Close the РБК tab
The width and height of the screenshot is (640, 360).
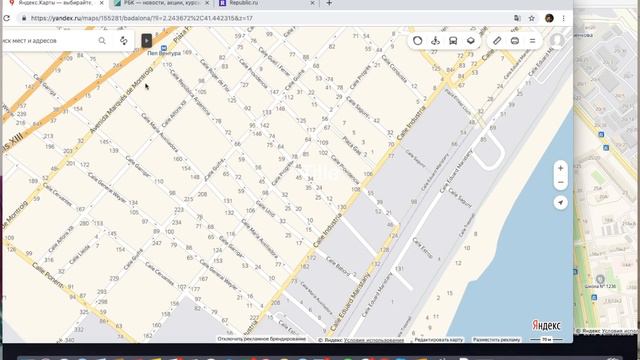[x=207, y=3]
